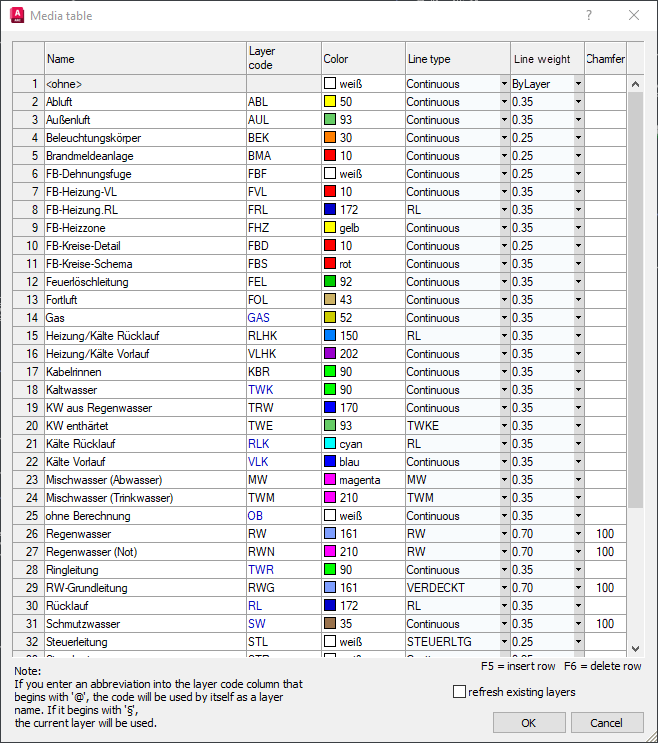Click the KW aus Regenwasser name cell
658x743 pixels.
click(x=145, y=408)
